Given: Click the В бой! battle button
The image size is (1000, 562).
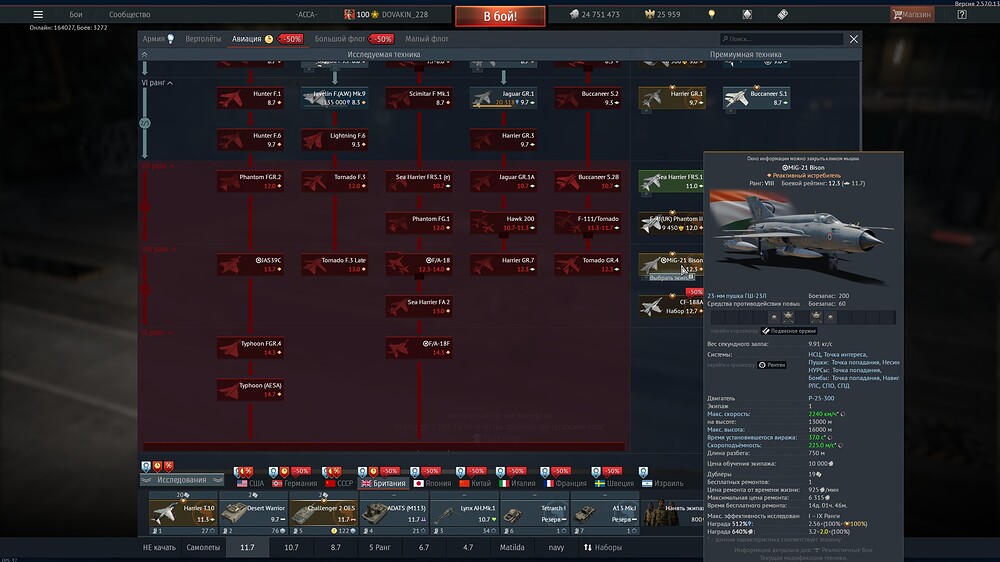Looking at the screenshot, I should pyautogui.click(x=500, y=16).
